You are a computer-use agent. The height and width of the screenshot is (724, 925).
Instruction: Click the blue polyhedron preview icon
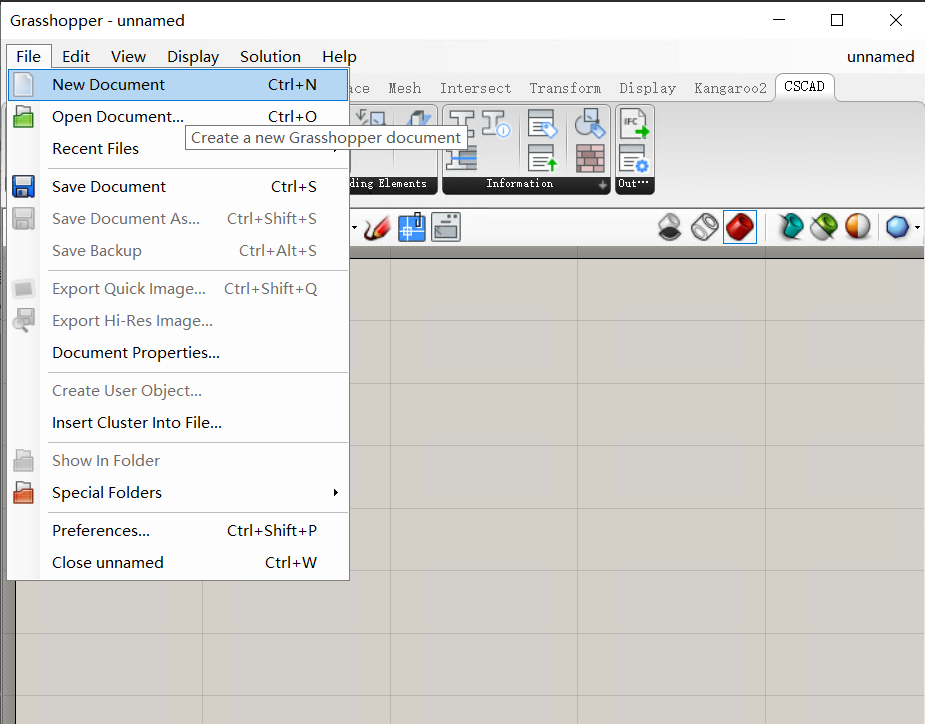[x=897, y=227]
